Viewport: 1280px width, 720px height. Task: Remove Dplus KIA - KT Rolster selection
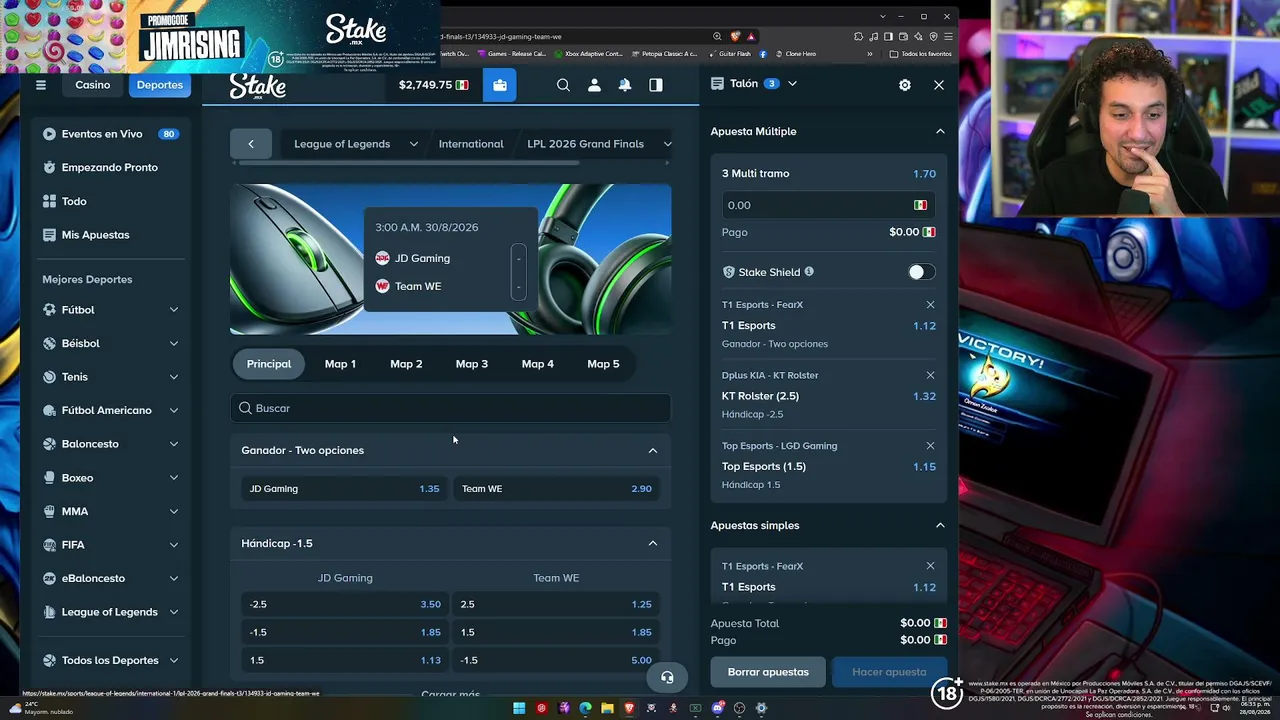coord(930,376)
